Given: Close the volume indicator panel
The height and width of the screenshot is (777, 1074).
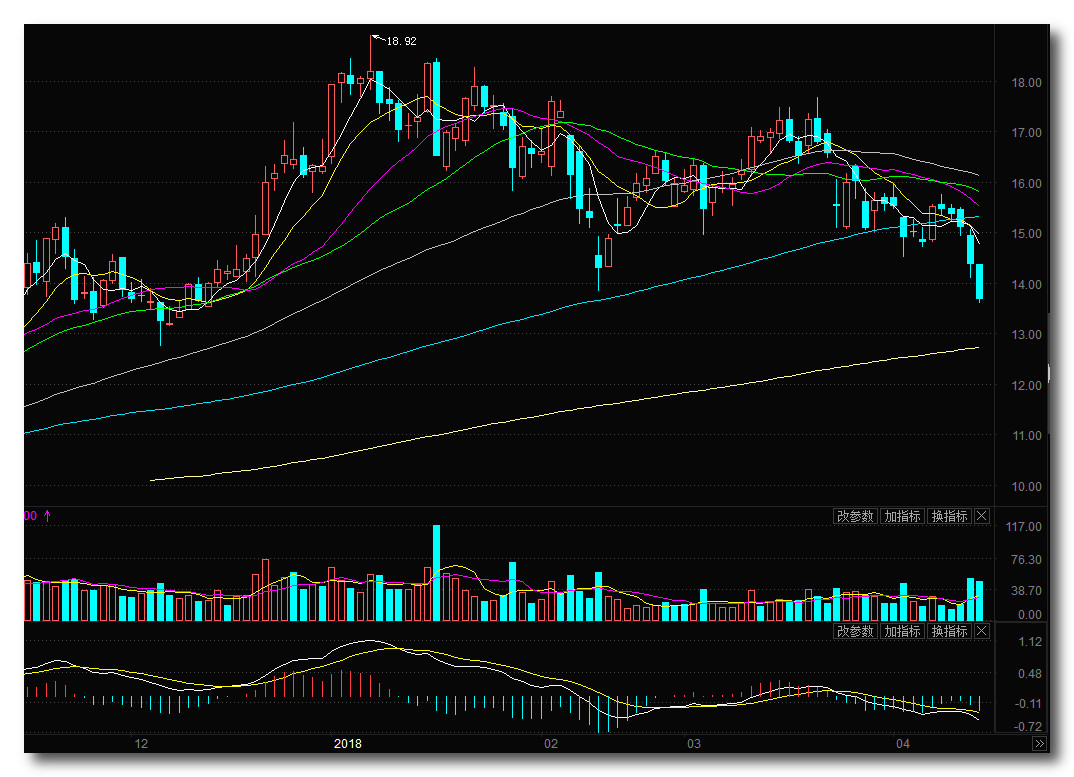Looking at the screenshot, I should pos(981,516).
